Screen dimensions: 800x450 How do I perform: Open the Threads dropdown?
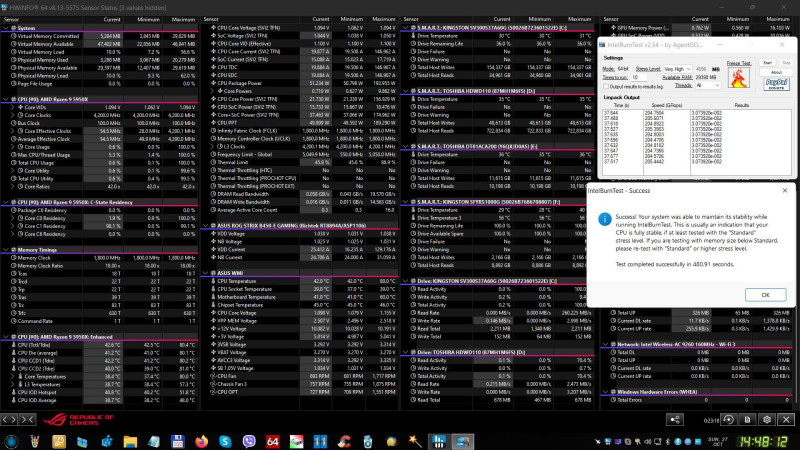pyautogui.click(x=707, y=86)
